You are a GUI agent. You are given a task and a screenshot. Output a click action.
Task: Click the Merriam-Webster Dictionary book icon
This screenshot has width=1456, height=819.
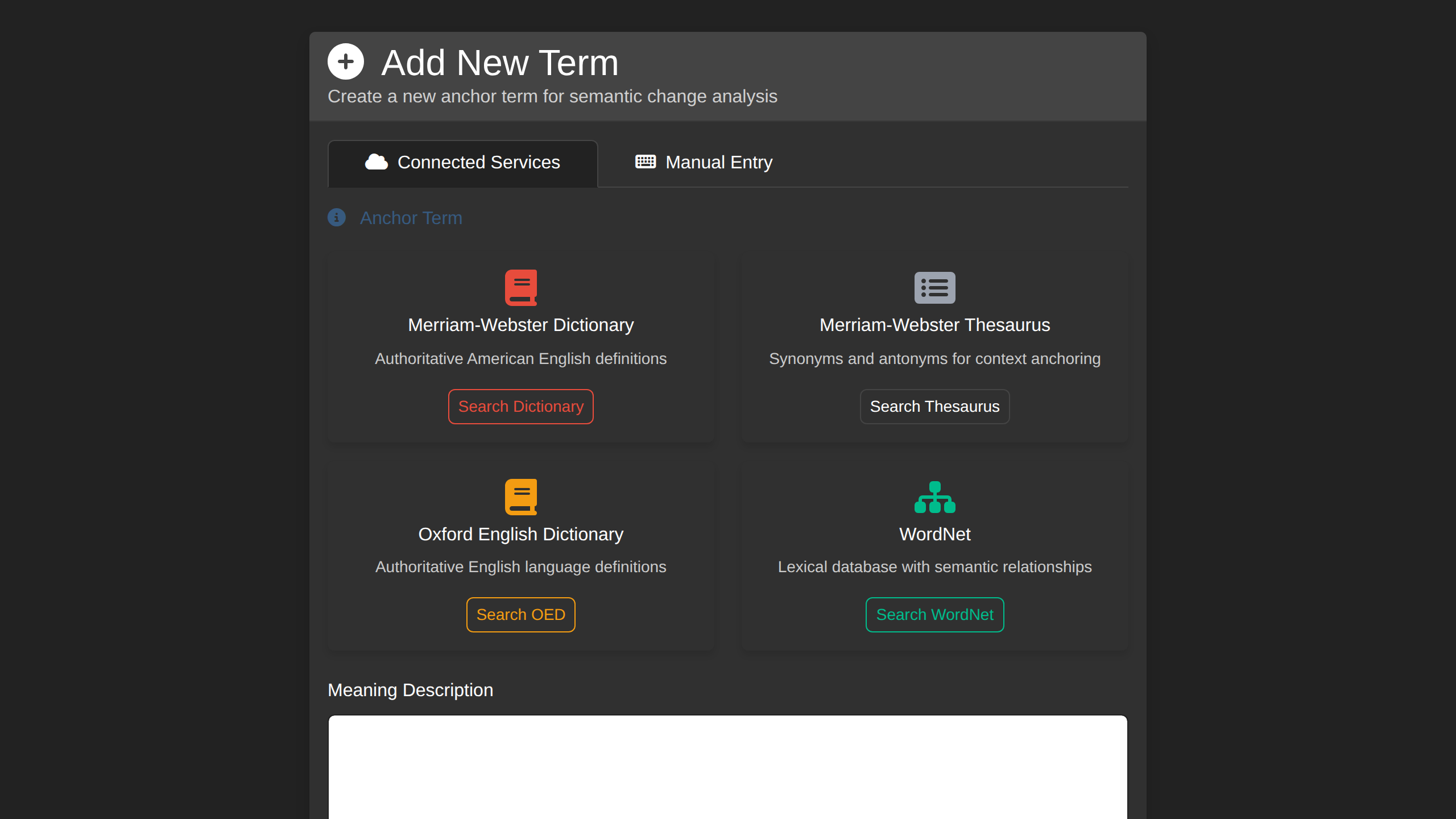click(520, 287)
